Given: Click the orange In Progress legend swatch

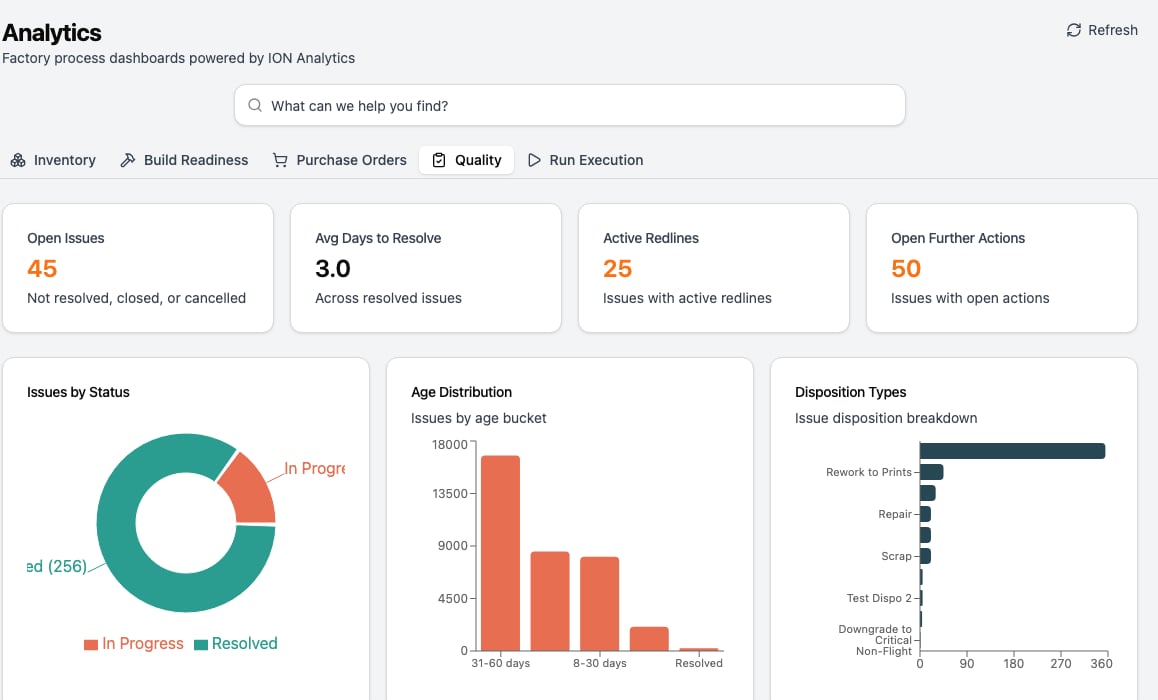Looking at the screenshot, I should [91, 645].
